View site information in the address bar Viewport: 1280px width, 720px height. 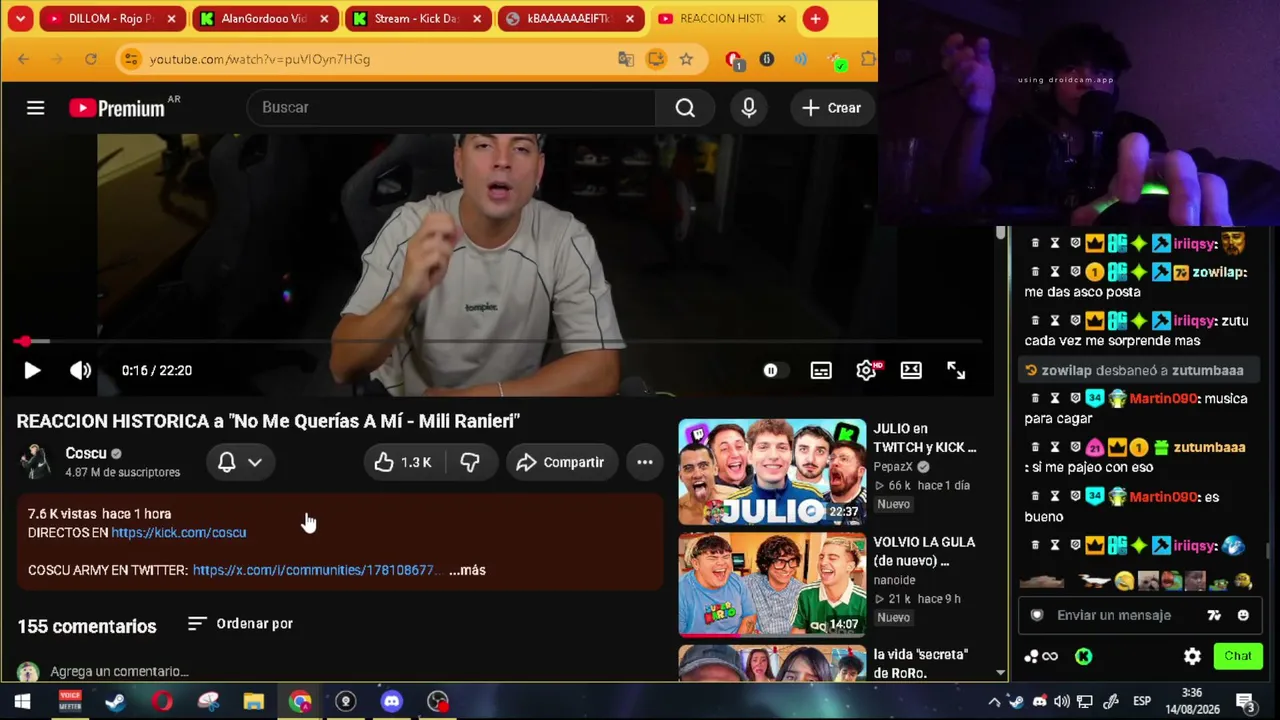coord(131,59)
